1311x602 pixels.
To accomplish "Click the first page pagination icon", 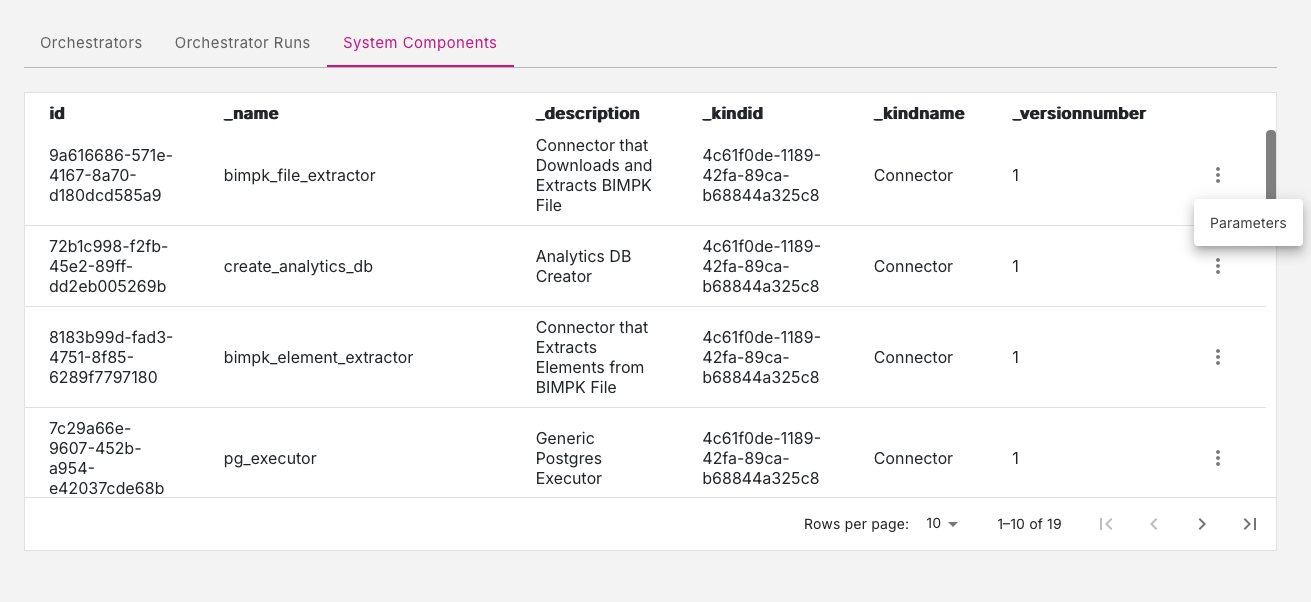I will (x=1106, y=524).
